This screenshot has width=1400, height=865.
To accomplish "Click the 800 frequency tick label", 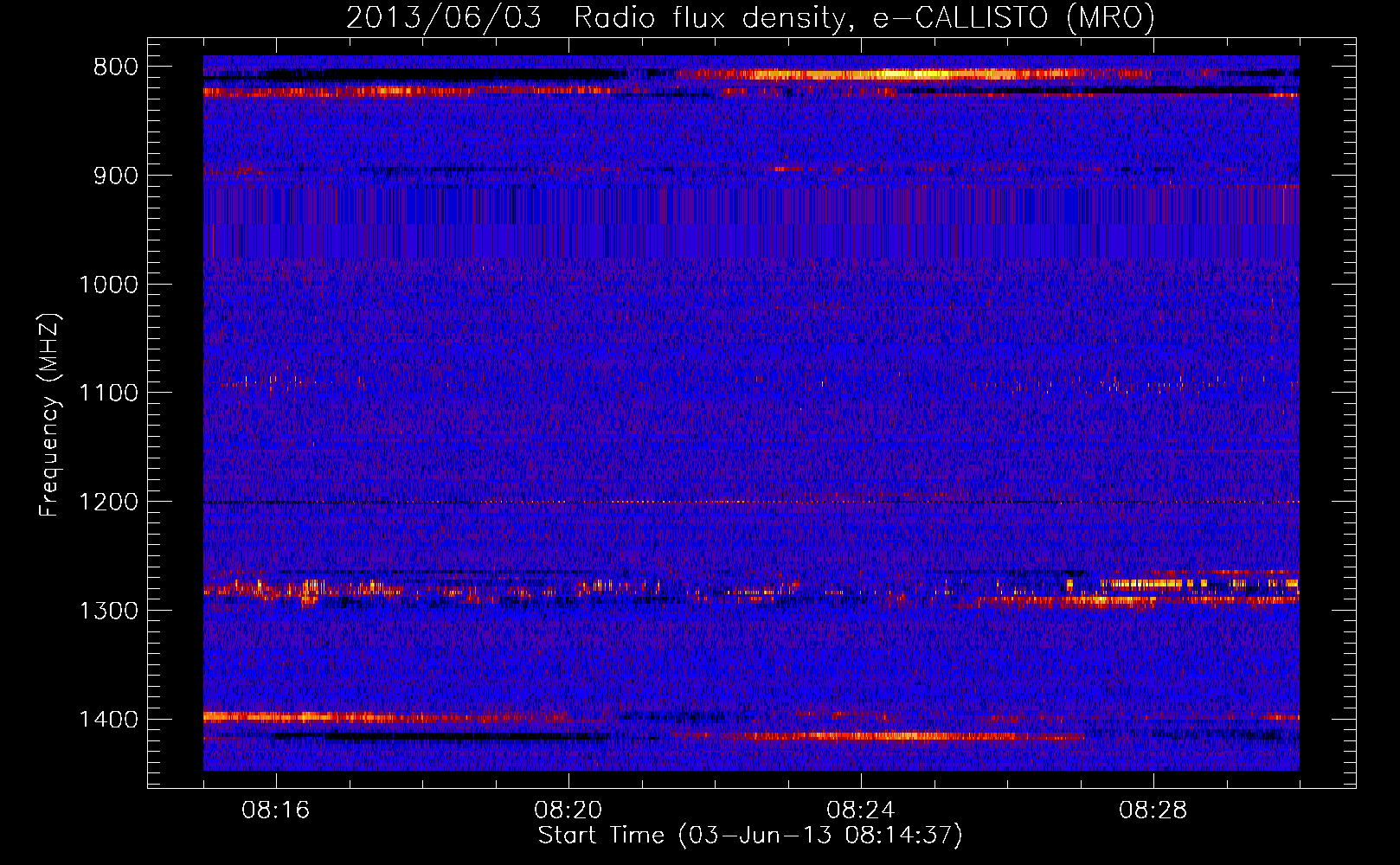I will point(115,67).
